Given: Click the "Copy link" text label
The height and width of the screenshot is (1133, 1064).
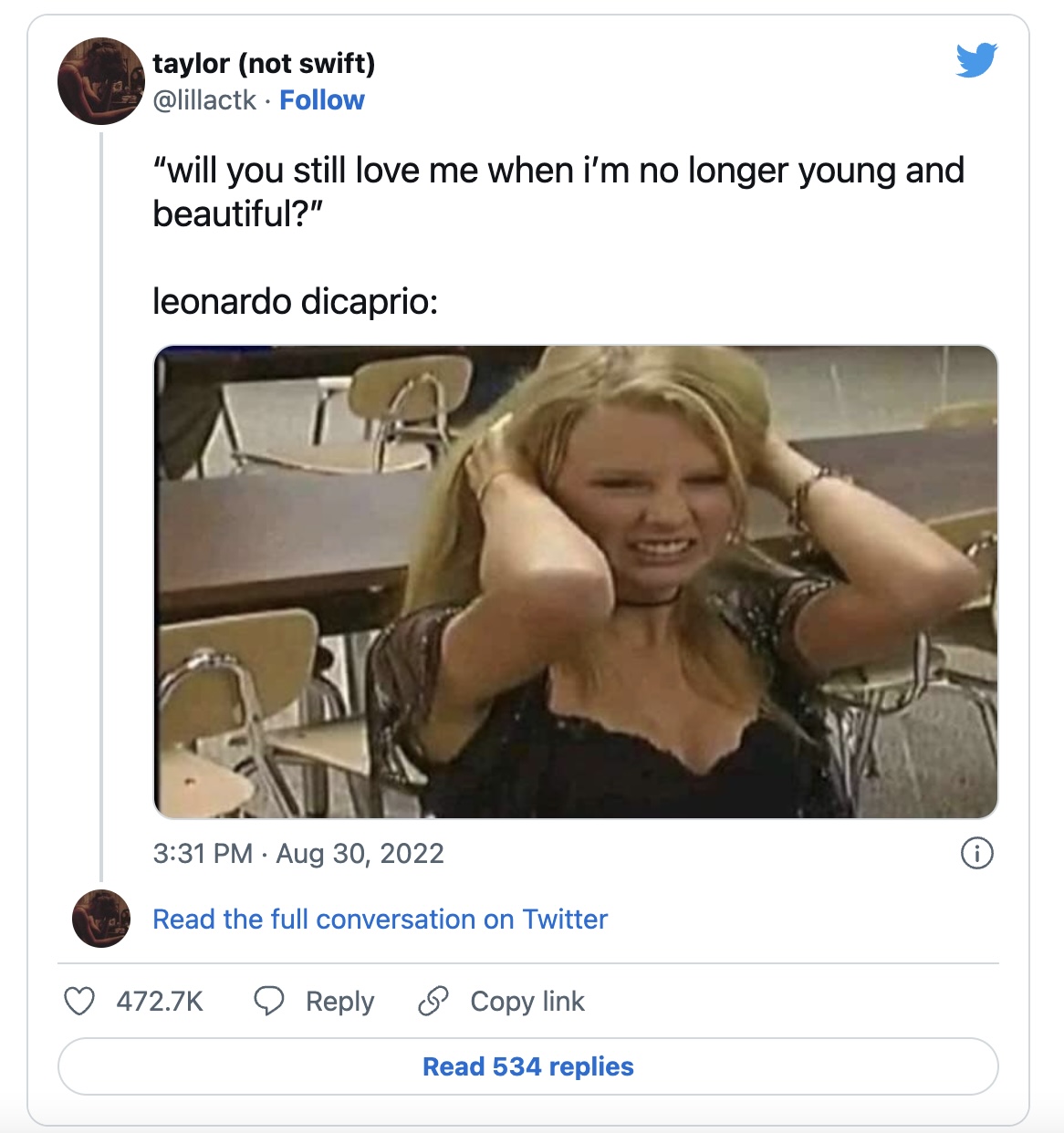Looking at the screenshot, I should coord(527,1002).
